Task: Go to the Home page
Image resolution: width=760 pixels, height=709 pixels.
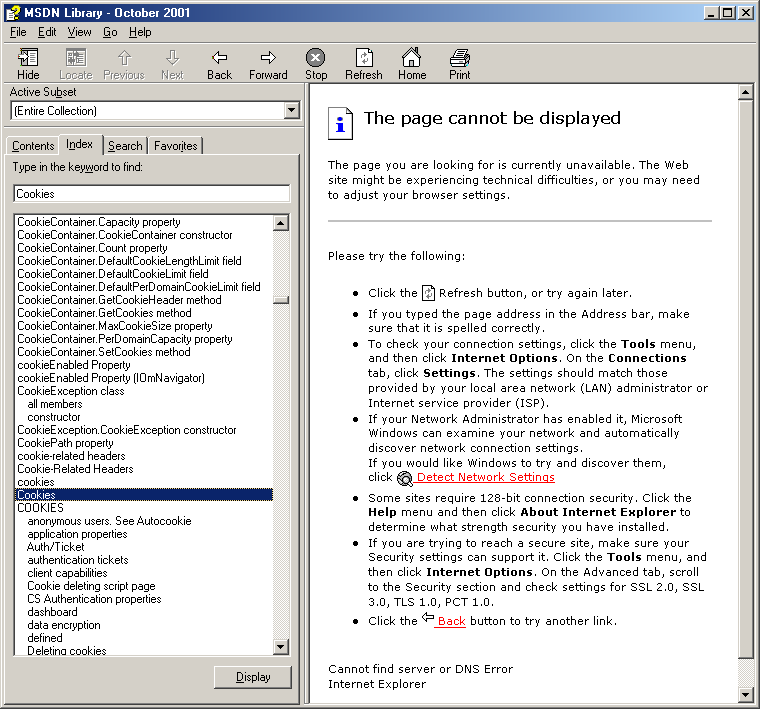Action: [x=412, y=57]
